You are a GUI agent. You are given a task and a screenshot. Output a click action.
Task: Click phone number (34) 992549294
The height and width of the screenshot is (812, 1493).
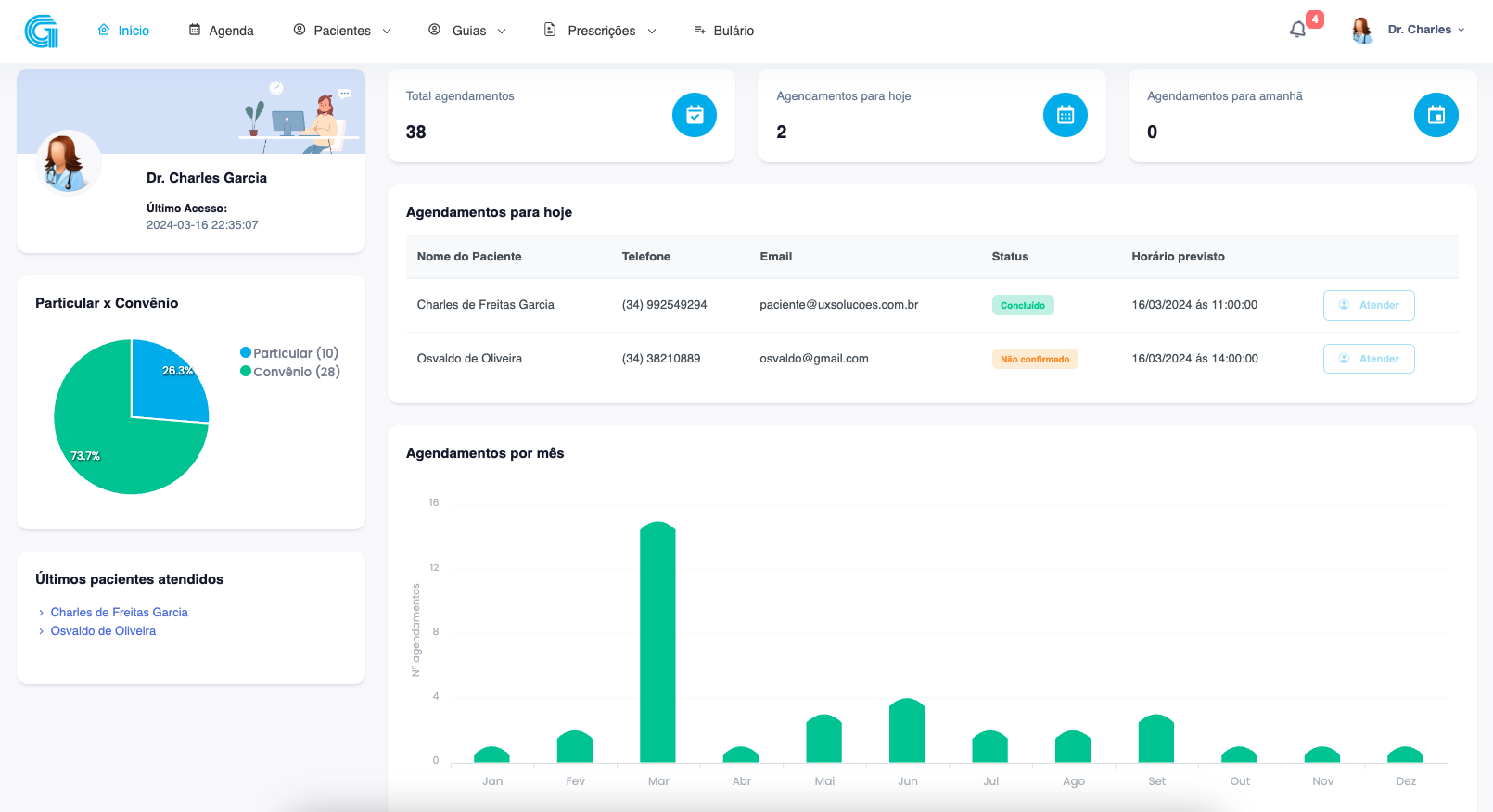click(x=664, y=305)
